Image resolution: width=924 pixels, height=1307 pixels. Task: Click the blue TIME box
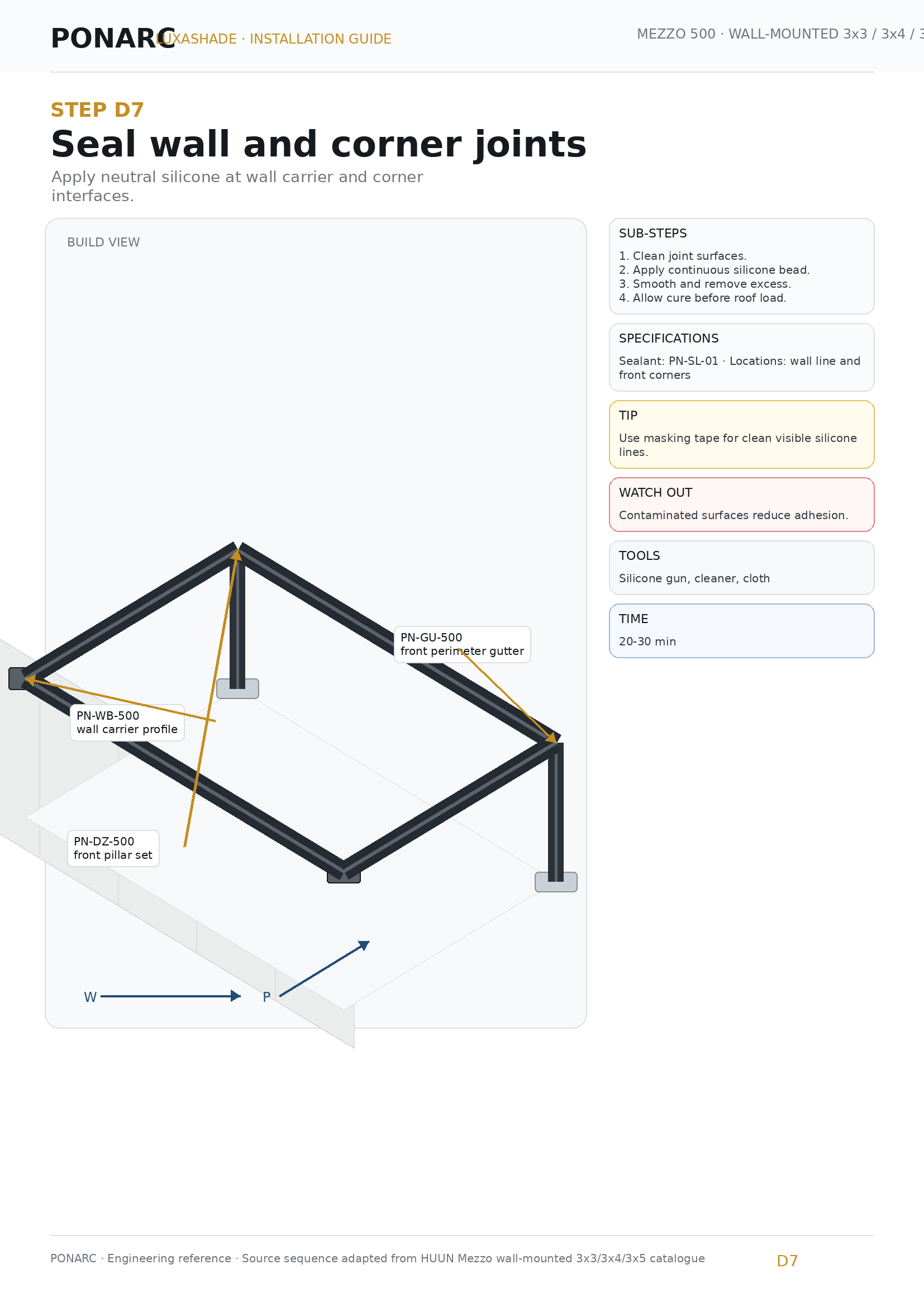741,631
